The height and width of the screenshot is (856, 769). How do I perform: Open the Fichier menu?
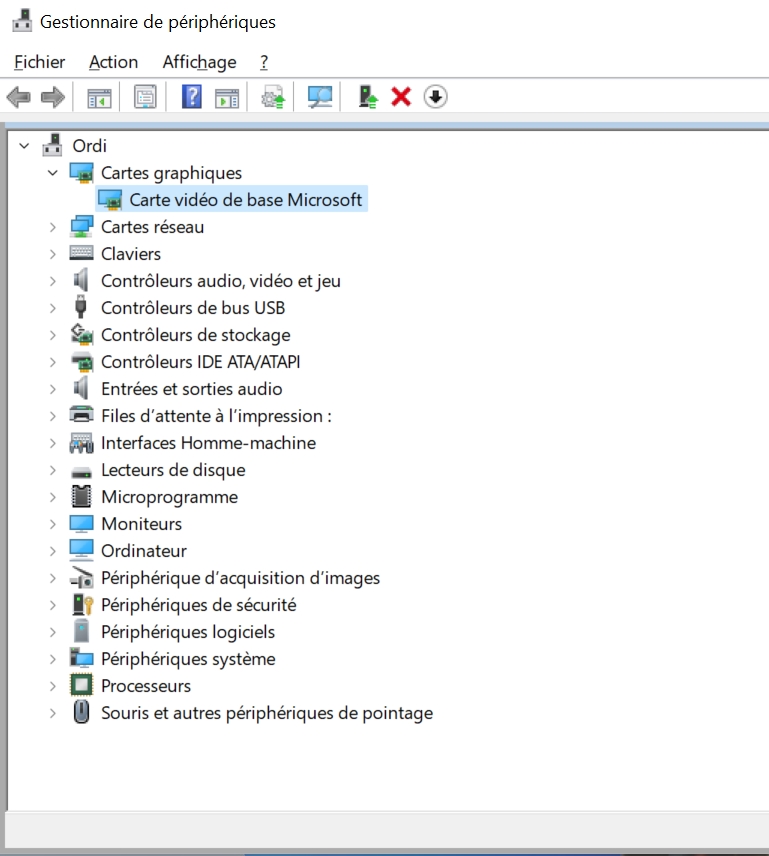[40, 62]
